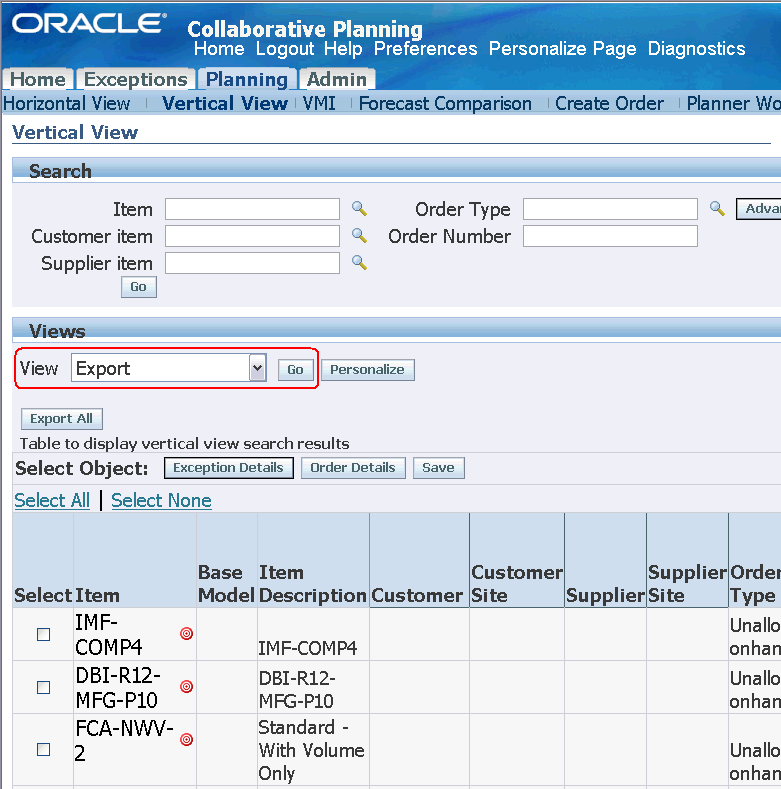The height and width of the screenshot is (789, 781).
Task: Click the Advanced search button
Action: coord(759,209)
